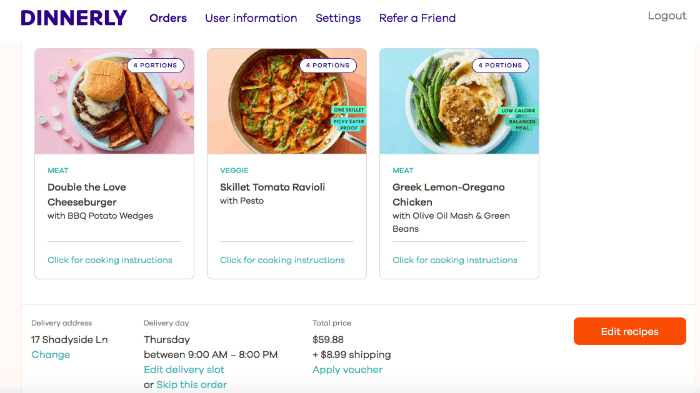Click the 4 Portions badge on the ravioli

click(x=328, y=65)
